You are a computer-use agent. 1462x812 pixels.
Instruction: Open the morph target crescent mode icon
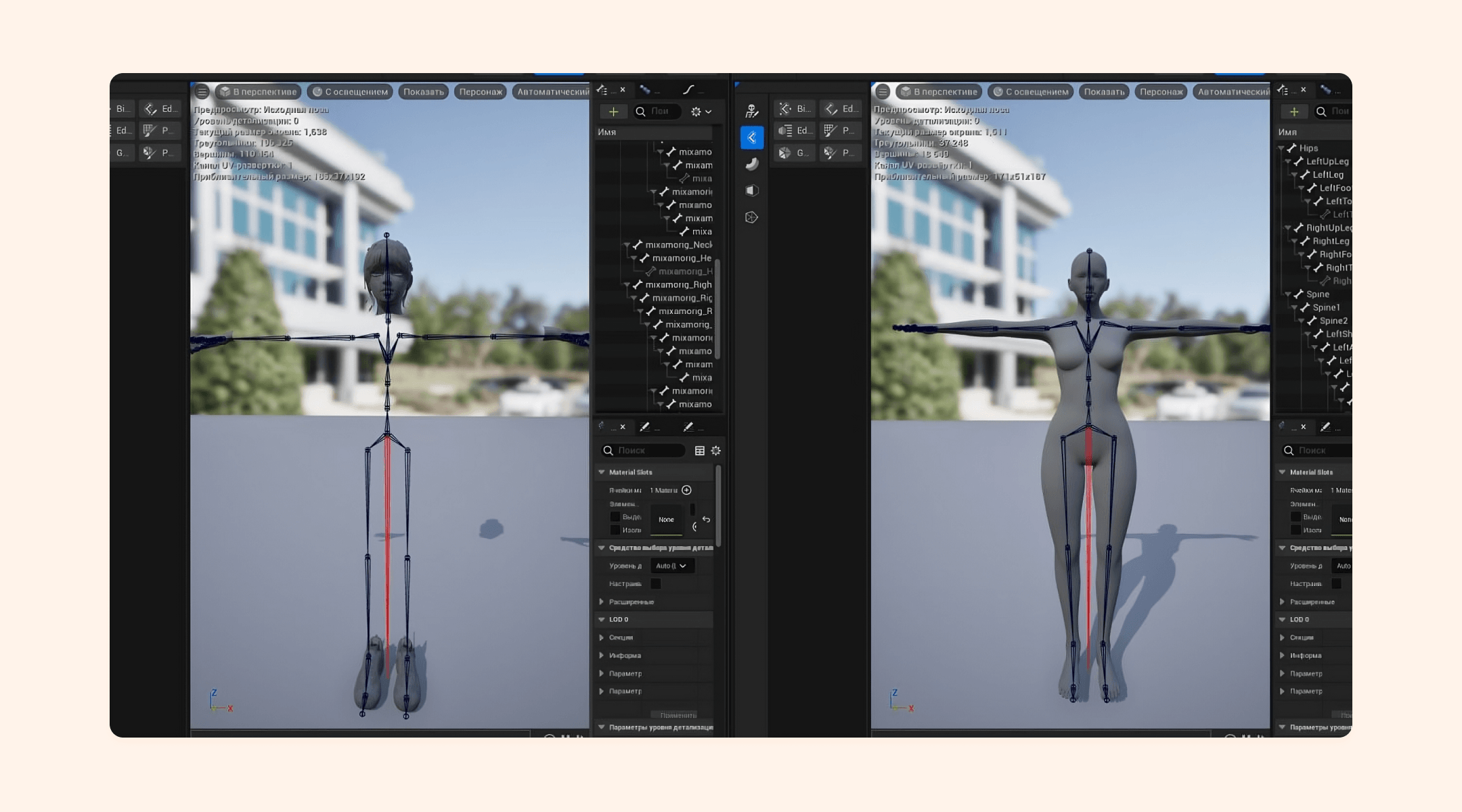tap(751, 164)
